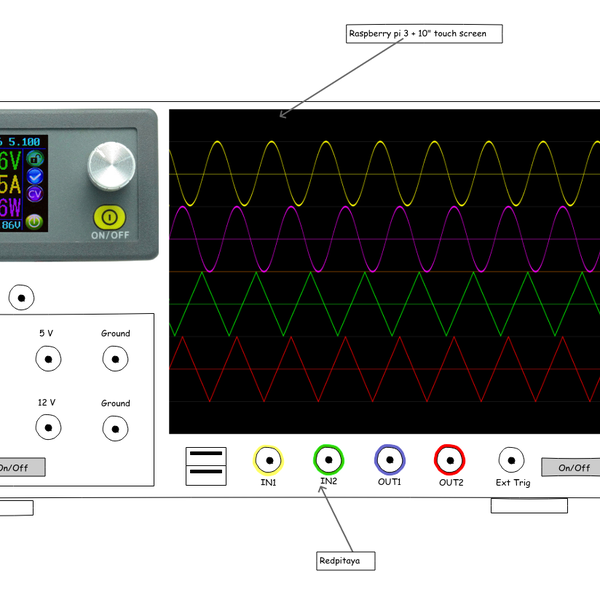Click the IN1 label text
The image size is (600, 600).
click(268, 483)
